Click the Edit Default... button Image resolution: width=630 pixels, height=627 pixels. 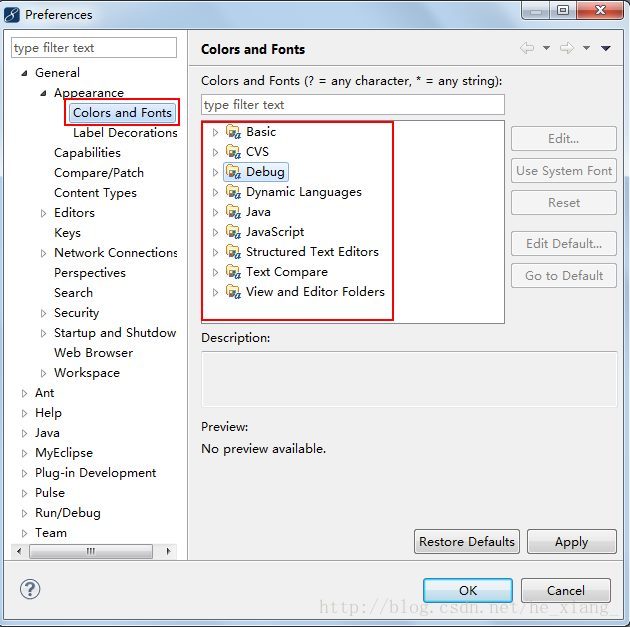click(x=564, y=243)
